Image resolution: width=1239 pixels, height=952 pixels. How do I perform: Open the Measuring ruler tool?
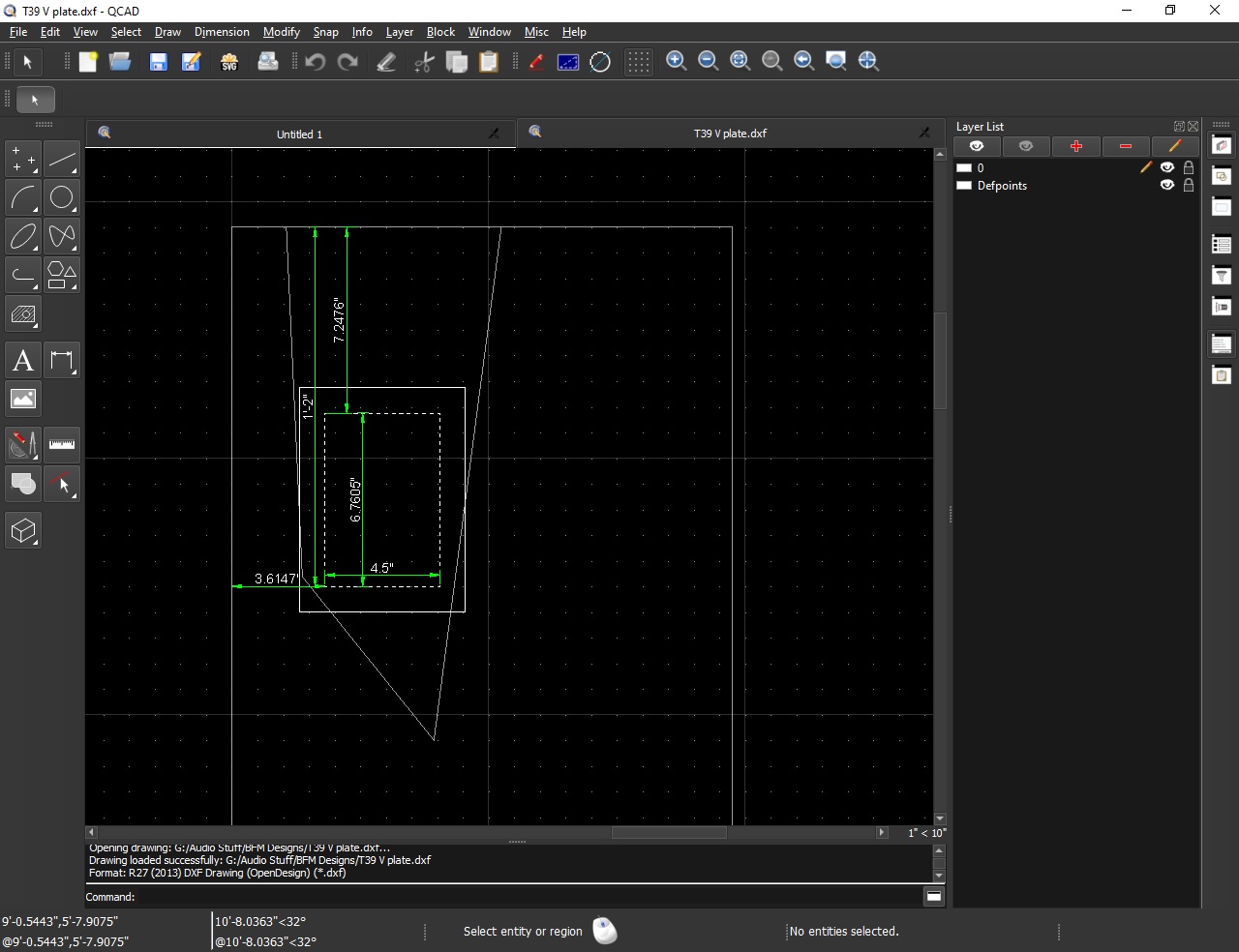(62, 445)
